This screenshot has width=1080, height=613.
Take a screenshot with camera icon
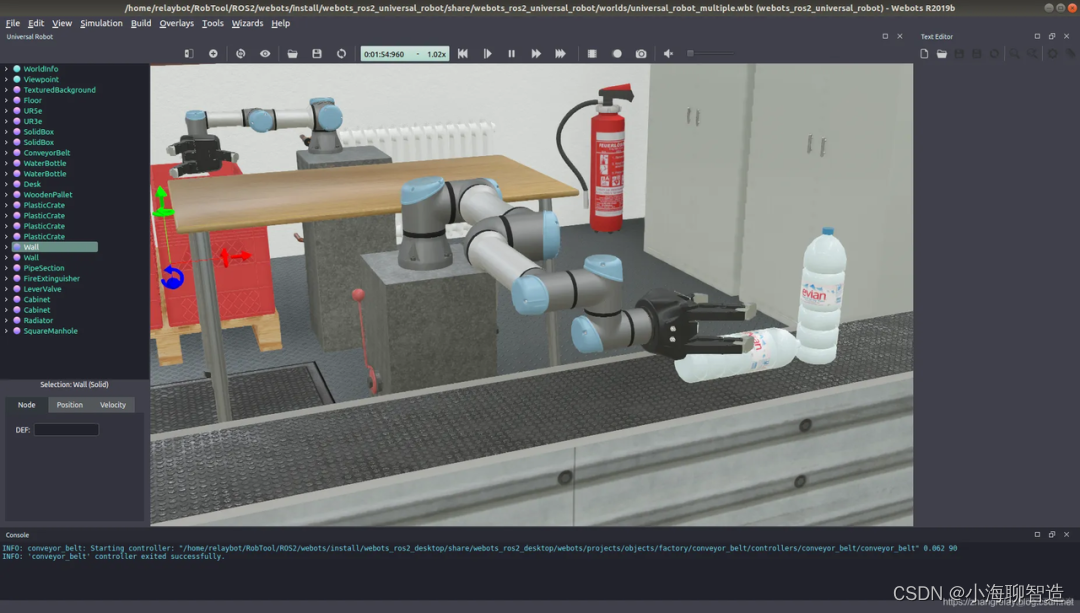(x=641, y=54)
